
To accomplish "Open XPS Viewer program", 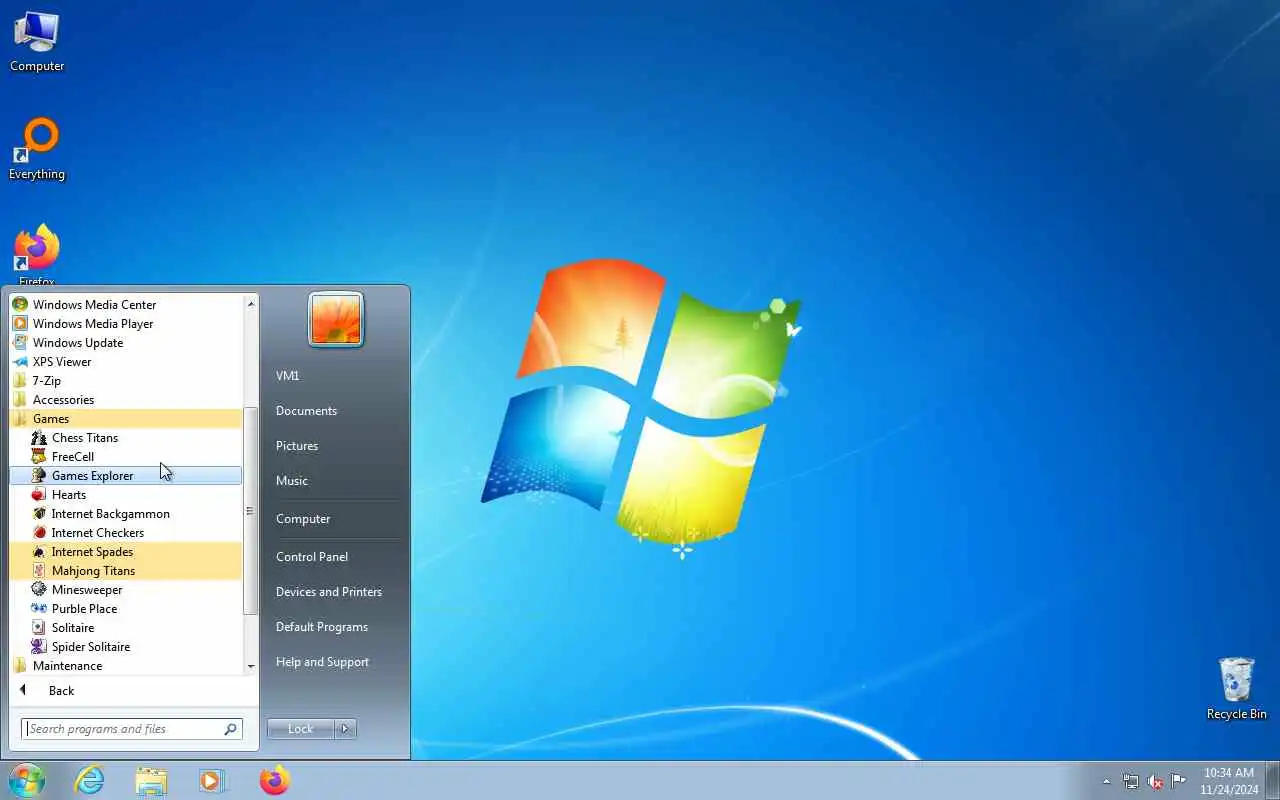I will coord(125,361).
